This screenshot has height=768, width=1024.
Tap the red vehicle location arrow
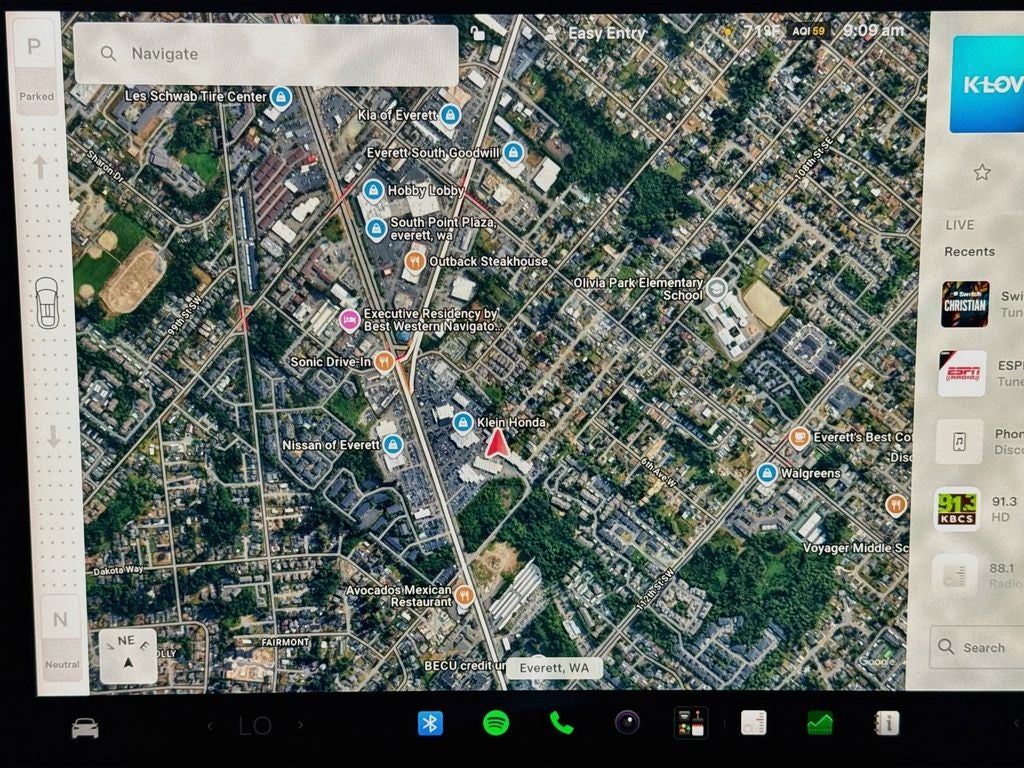(498, 443)
